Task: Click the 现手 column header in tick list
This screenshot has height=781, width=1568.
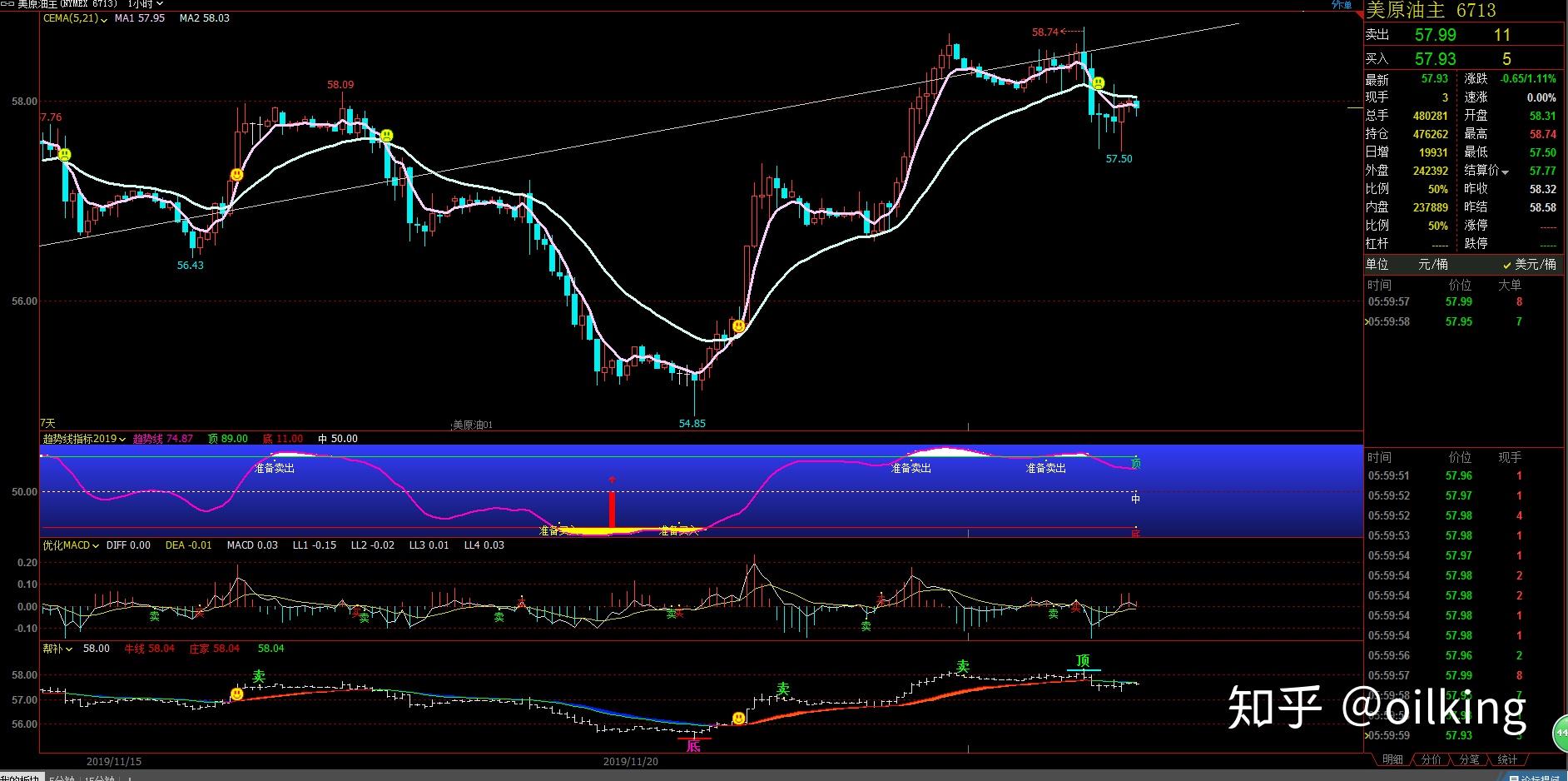Action: [x=1510, y=457]
